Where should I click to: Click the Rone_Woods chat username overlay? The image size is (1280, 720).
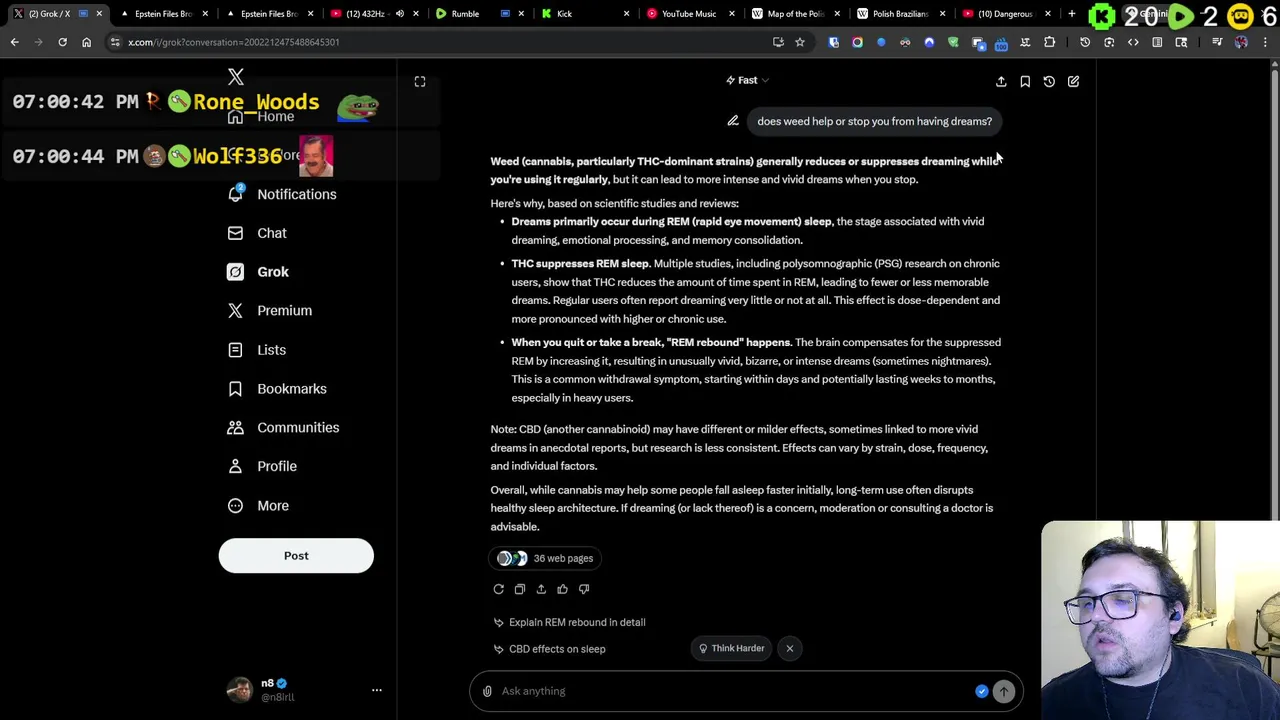256,102
